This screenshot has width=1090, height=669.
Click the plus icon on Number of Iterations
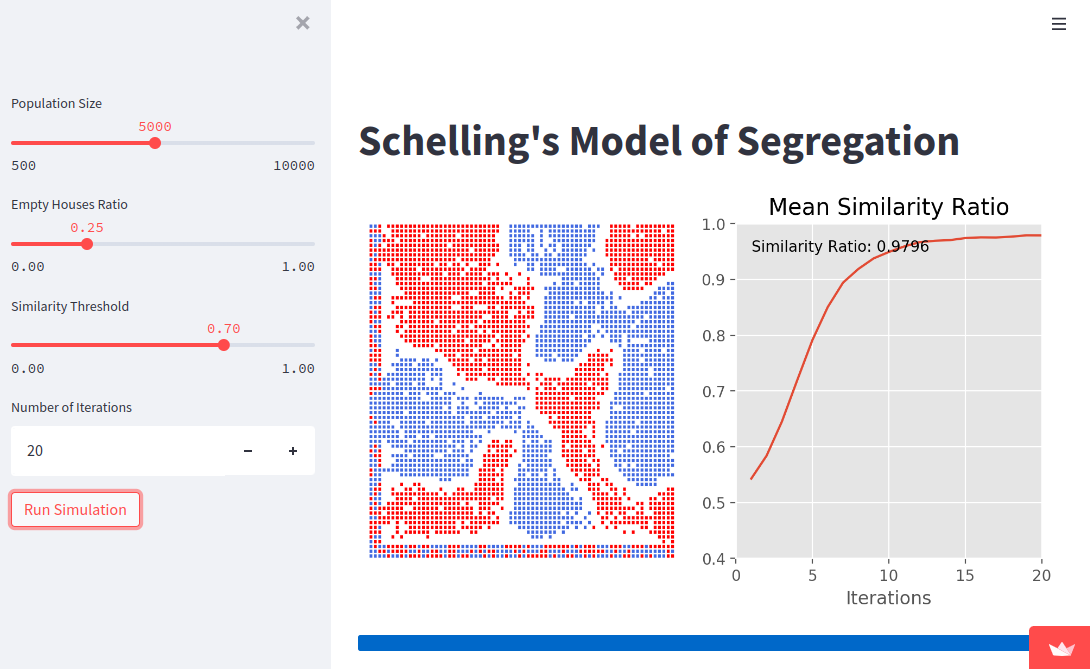pos(292,451)
